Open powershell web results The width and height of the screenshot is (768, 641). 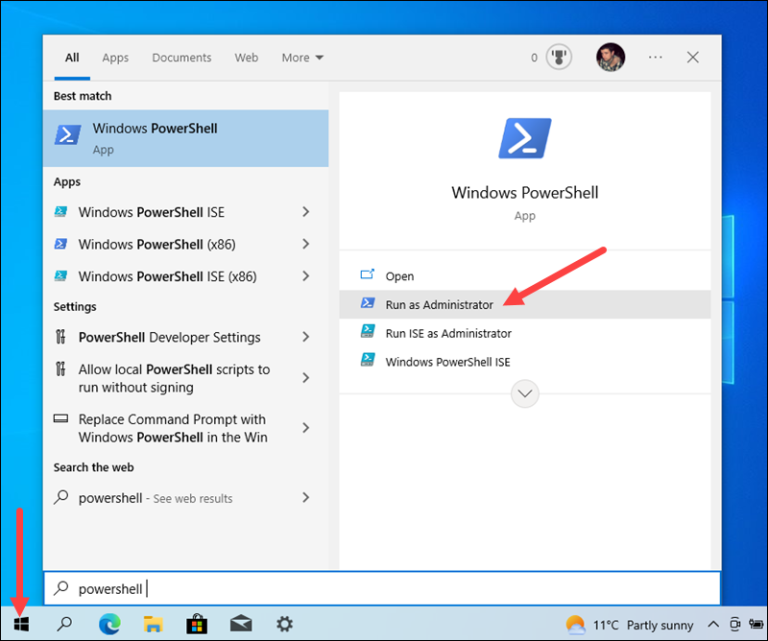click(186, 498)
